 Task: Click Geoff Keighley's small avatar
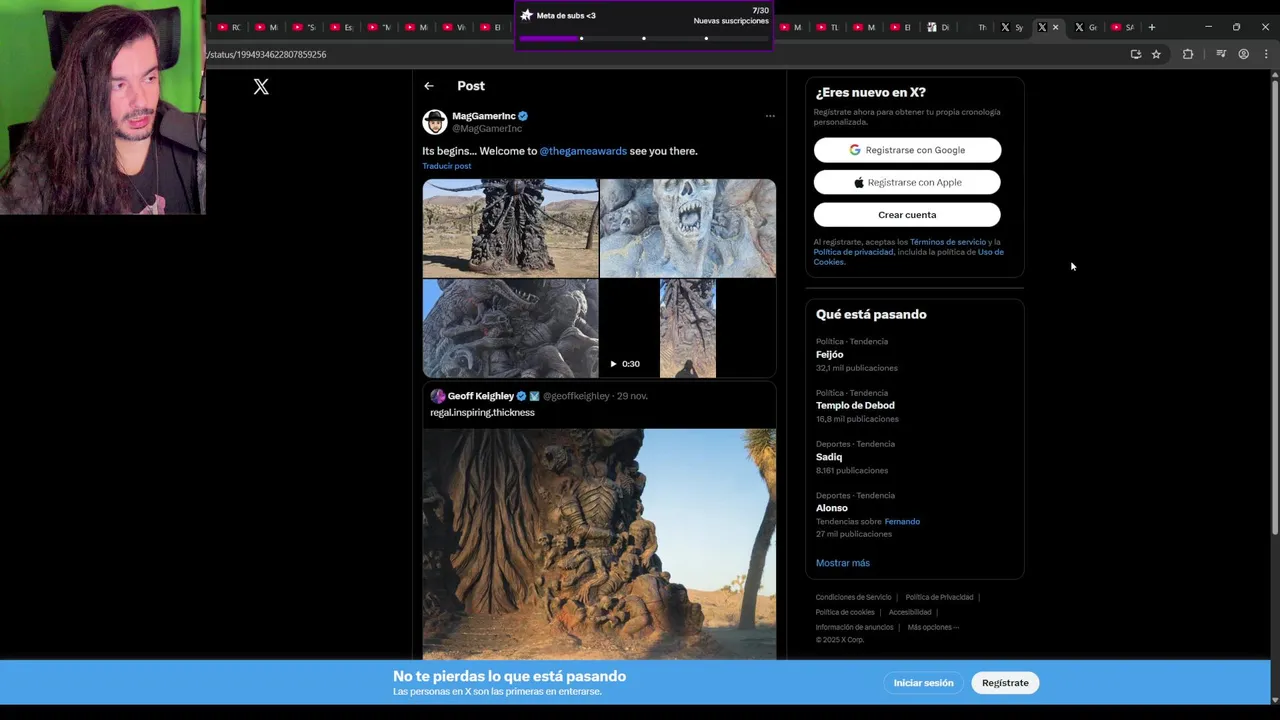[437, 396]
